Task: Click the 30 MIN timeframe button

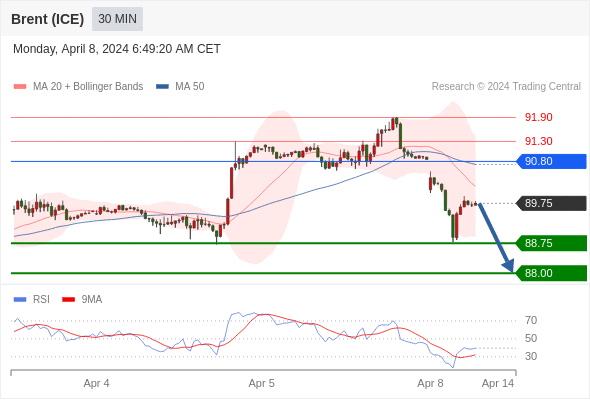Action: click(117, 19)
